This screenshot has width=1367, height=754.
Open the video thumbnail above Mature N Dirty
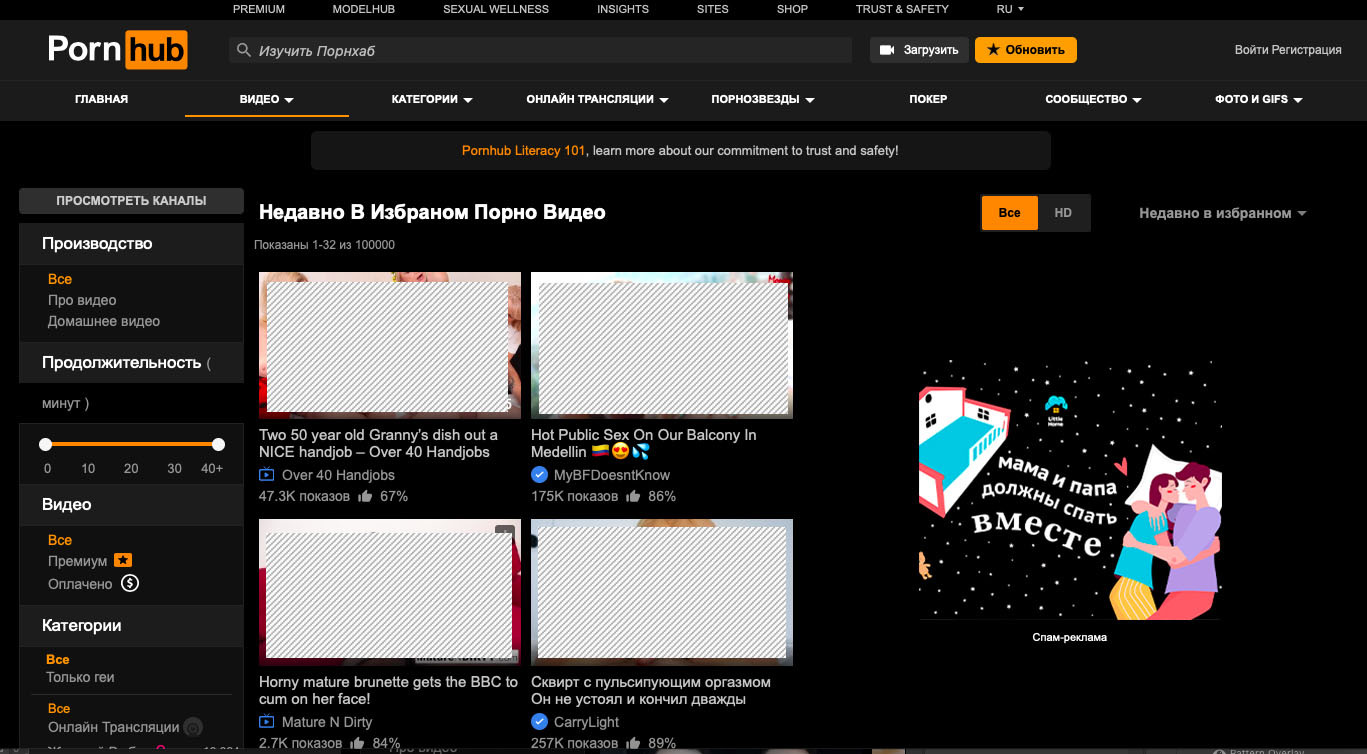tap(390, 592)
